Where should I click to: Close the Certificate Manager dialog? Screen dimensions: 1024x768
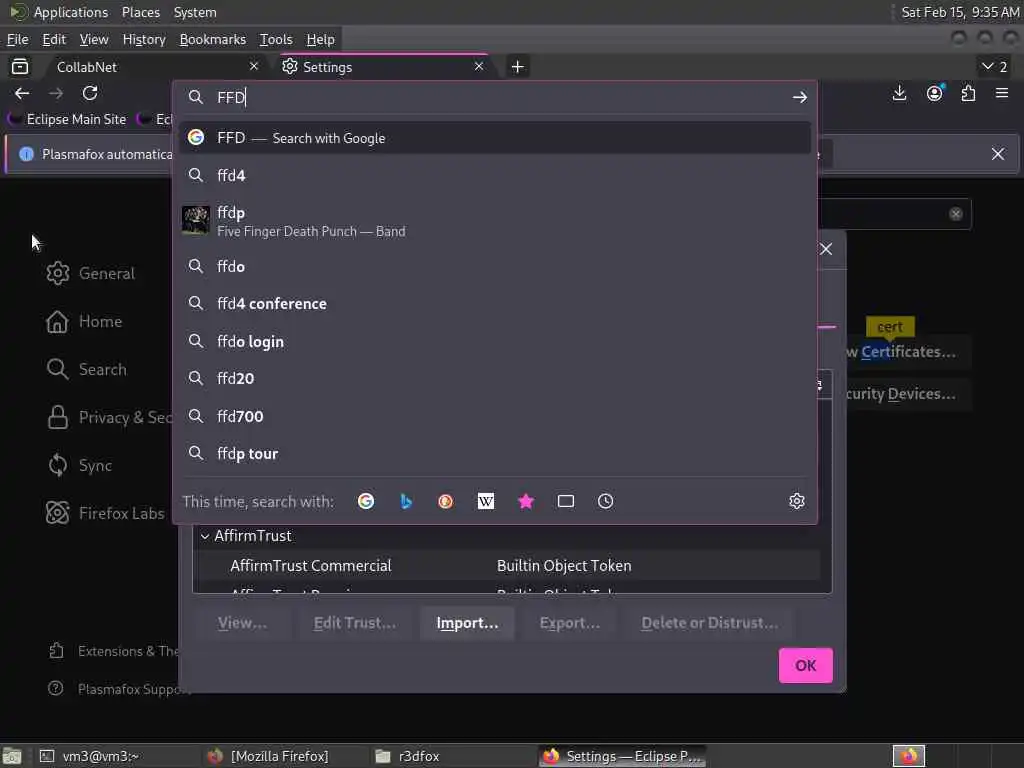click(x=826, y=249)
